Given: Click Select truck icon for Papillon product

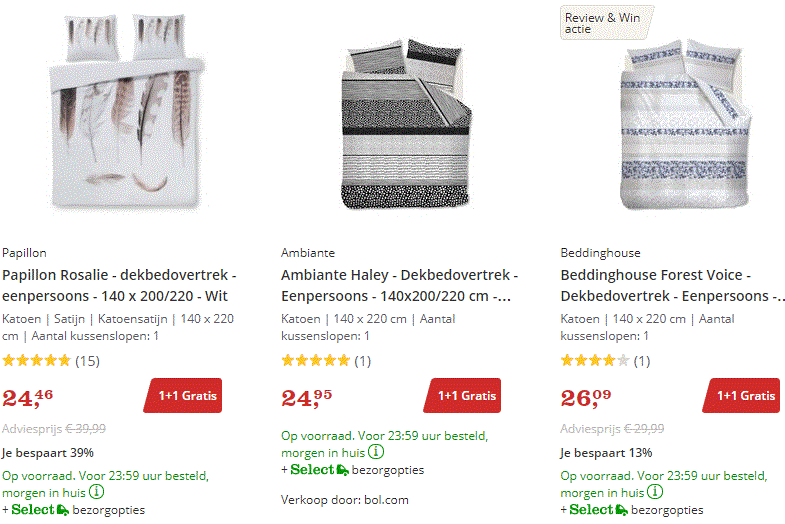Looking at the screenshot, I should (64, 510).
